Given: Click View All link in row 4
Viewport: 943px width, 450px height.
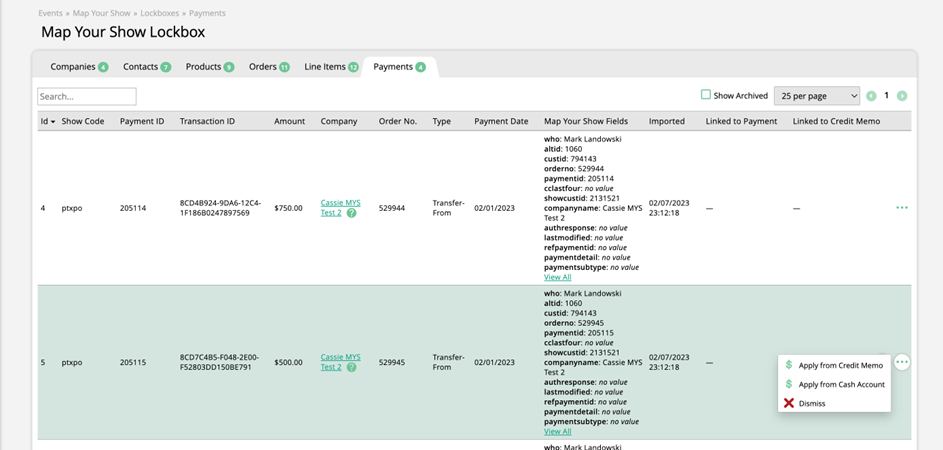Looking at the screenshot, I should point(557,277).
